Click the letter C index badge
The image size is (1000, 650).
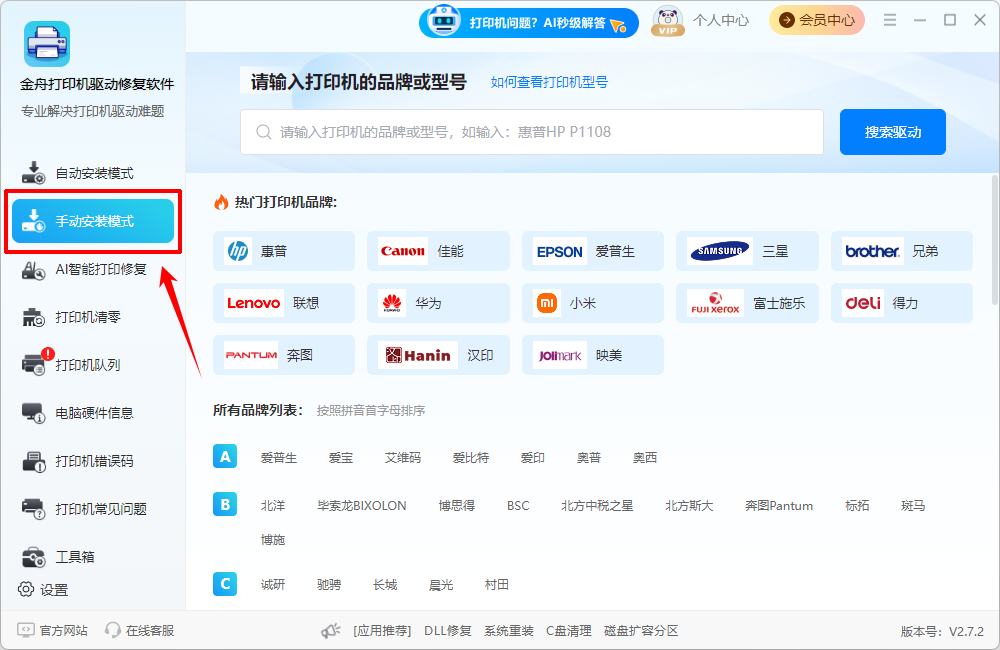click(225, 584)
